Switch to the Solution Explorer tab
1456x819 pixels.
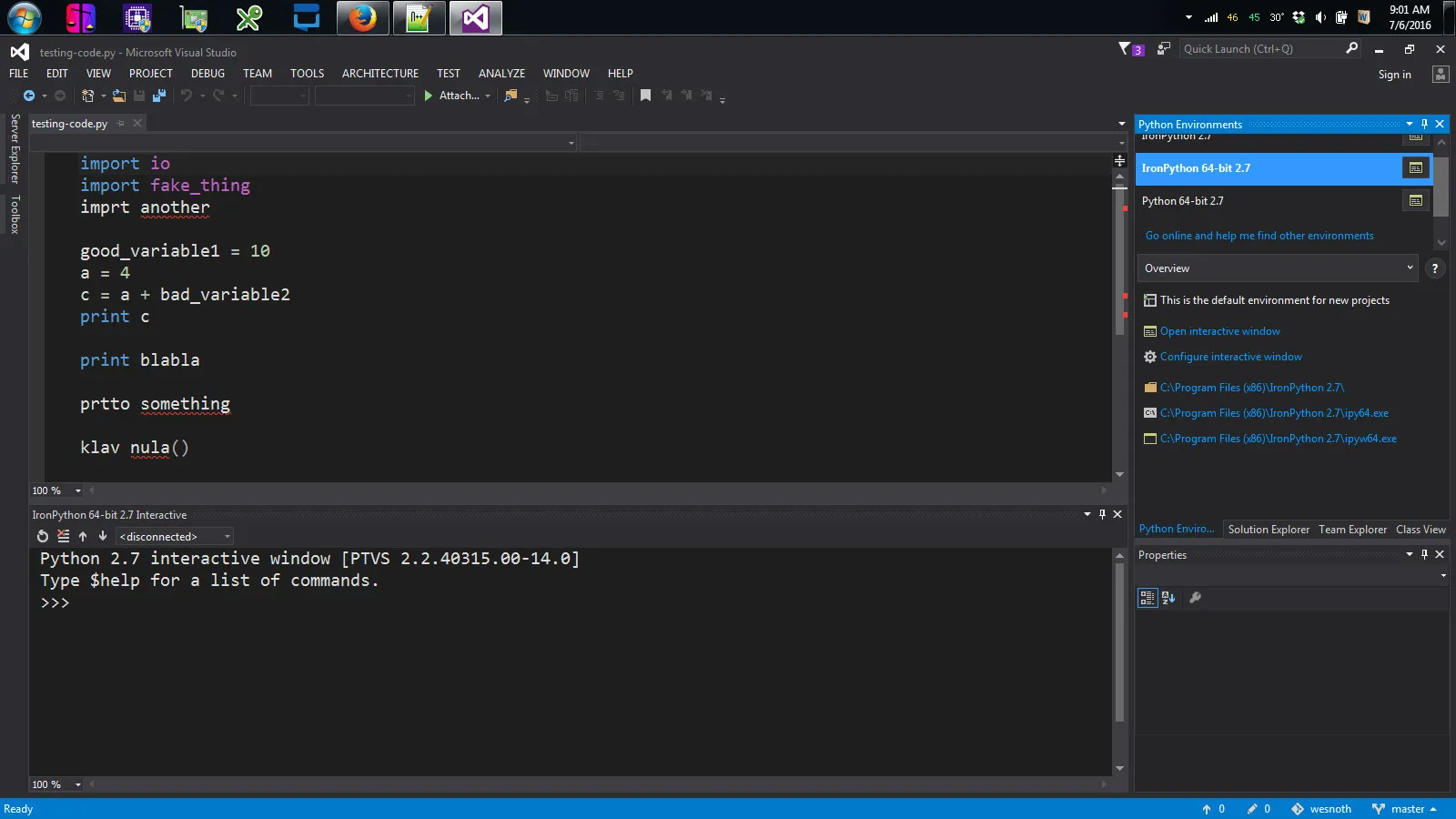point(1269,530)
